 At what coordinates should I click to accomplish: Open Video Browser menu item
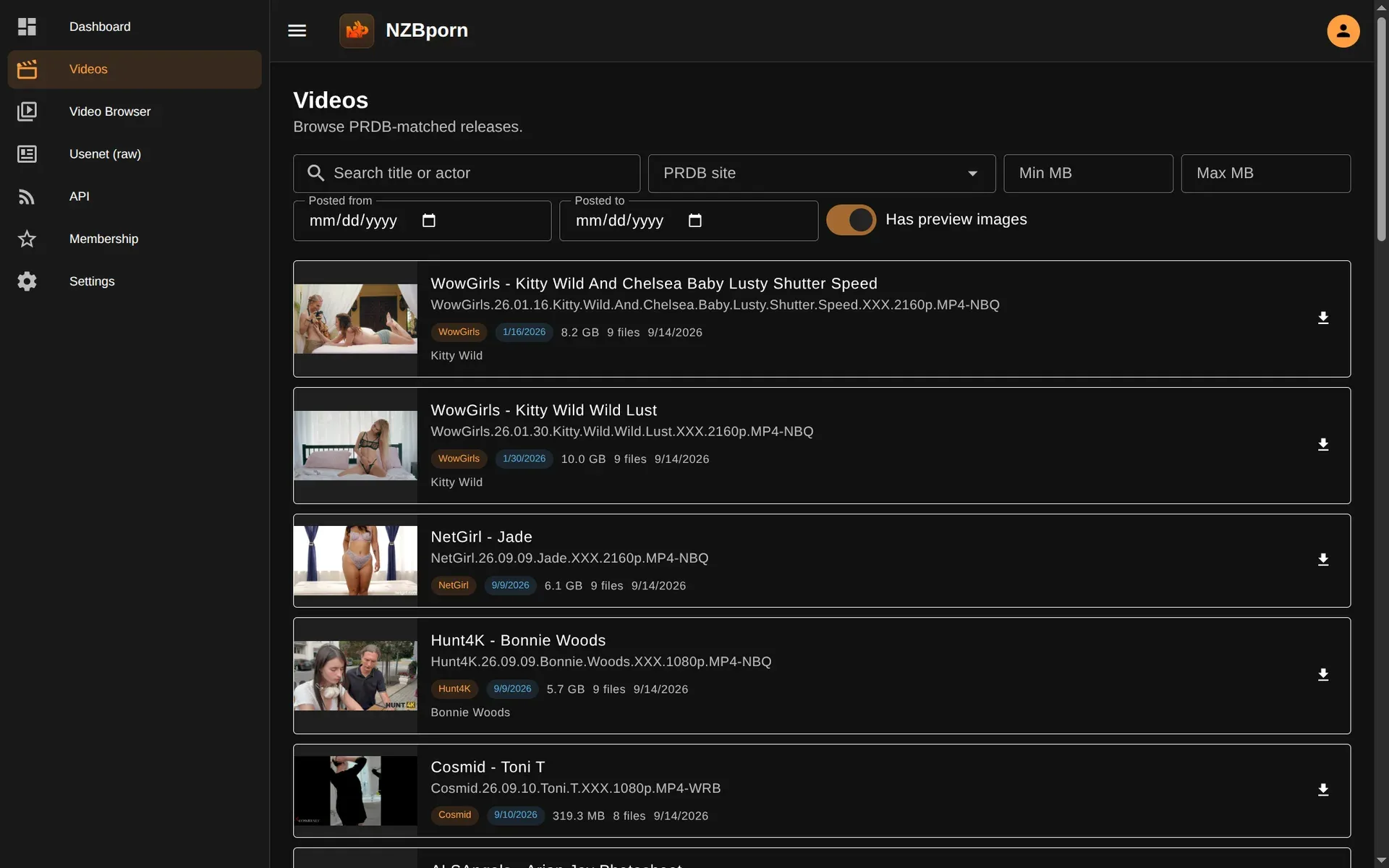[135, 111]
